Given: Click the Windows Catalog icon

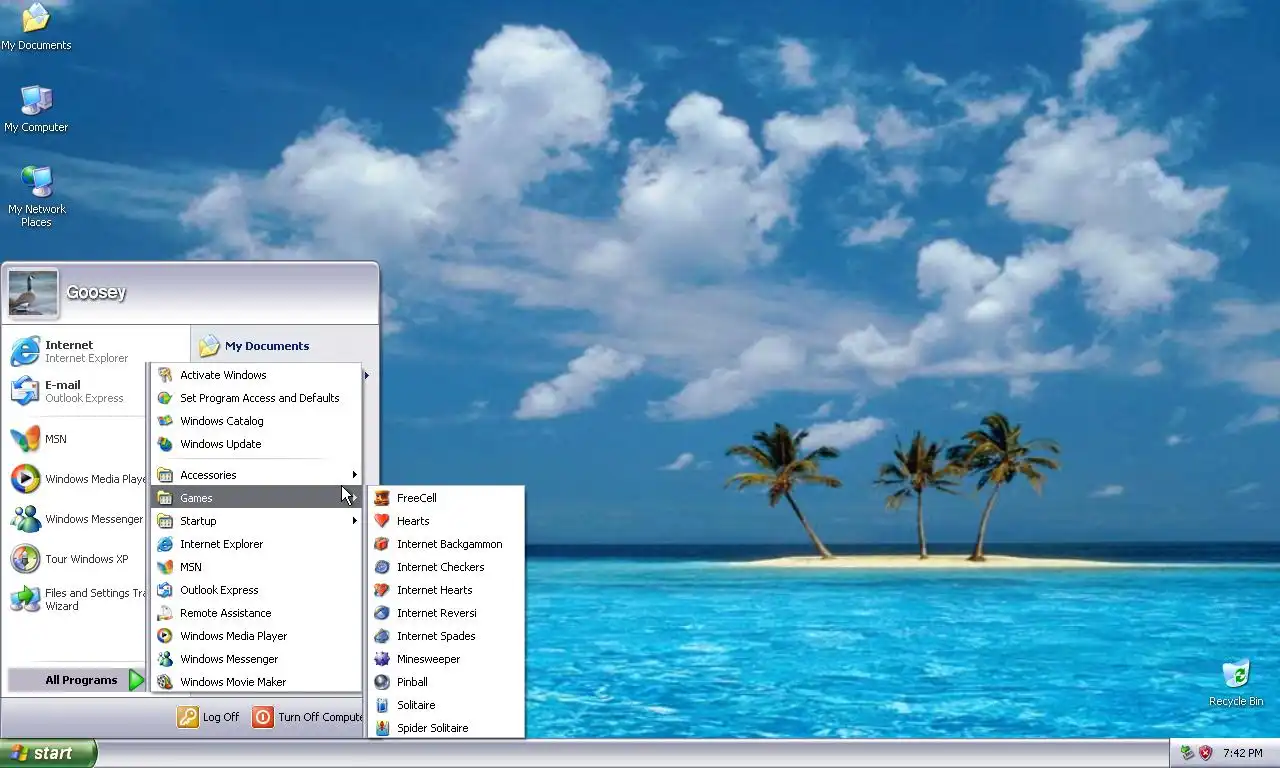Looking at the screenshot, I should (x=164, y=421).
